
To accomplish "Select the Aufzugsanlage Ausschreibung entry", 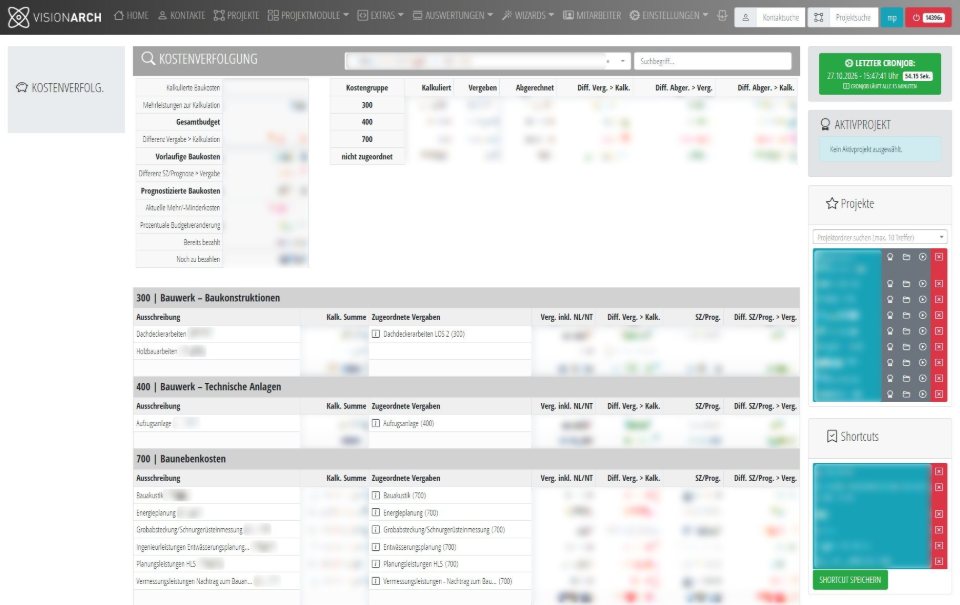I will click(x=154, y=423).
